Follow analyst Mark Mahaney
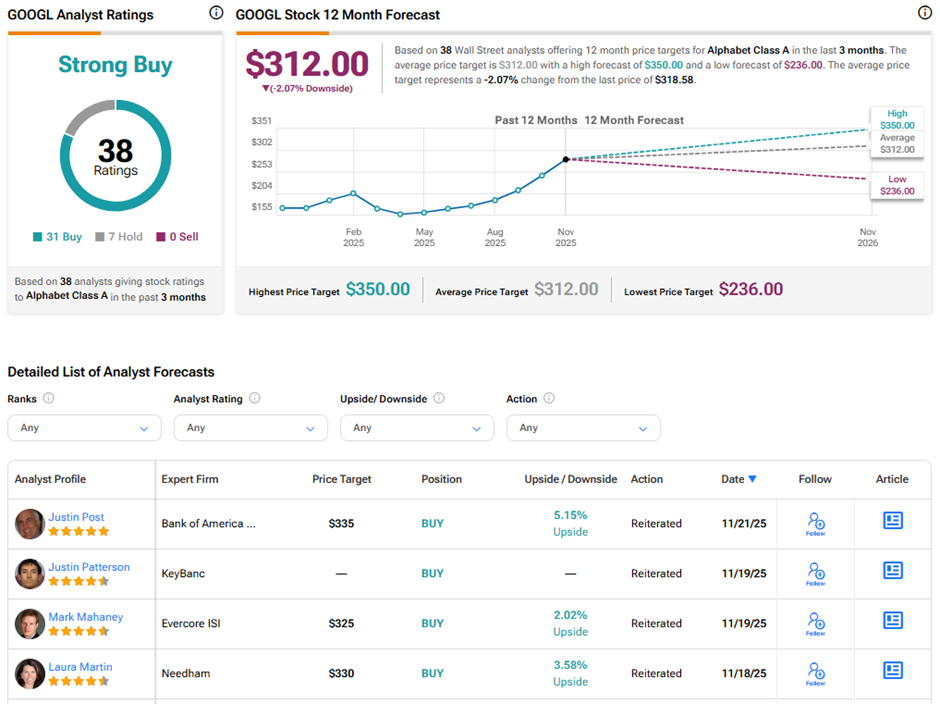This screenshot has height=704, width=940. (x=815, y=623)
